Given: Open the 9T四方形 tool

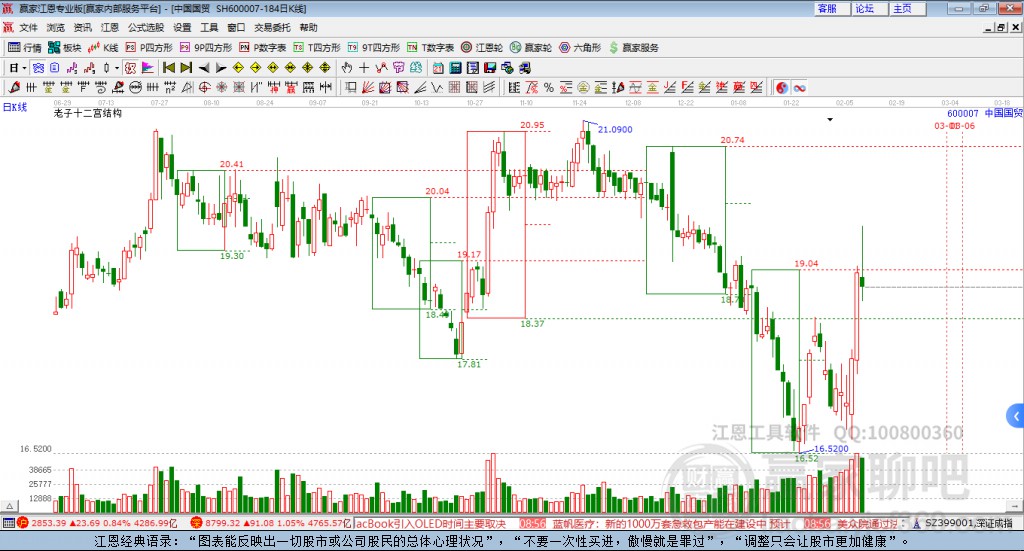Looking at the screenshot, I should point(374,48).
